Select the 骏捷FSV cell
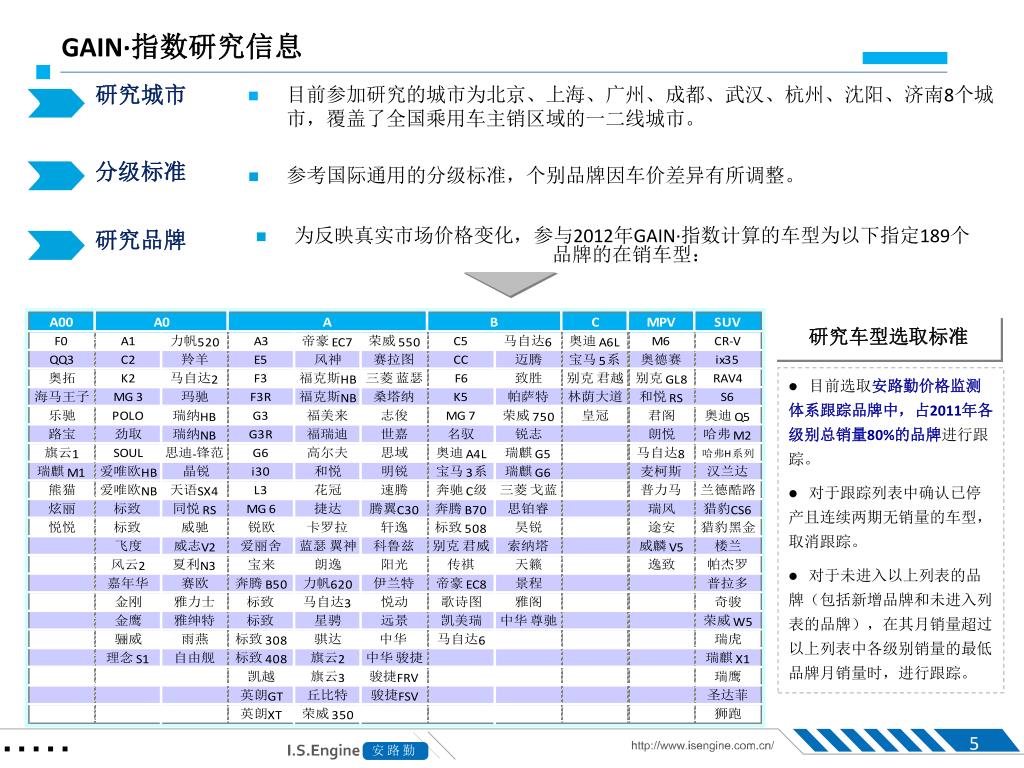 pyautogui.click(x=394, y=695)
